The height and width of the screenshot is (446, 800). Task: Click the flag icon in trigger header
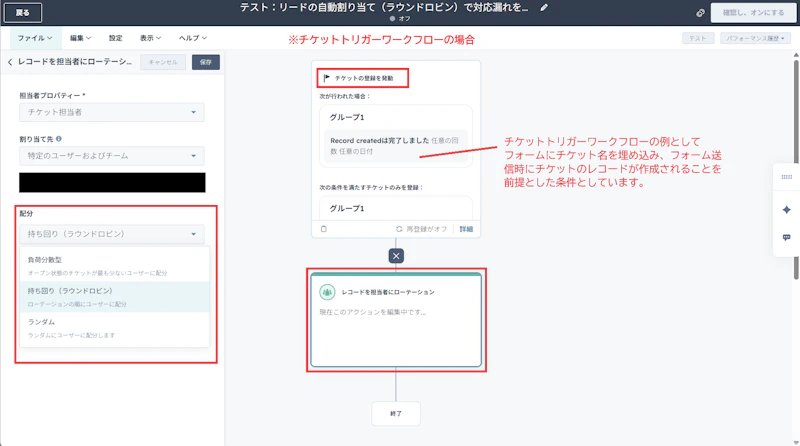coord(327,78)
